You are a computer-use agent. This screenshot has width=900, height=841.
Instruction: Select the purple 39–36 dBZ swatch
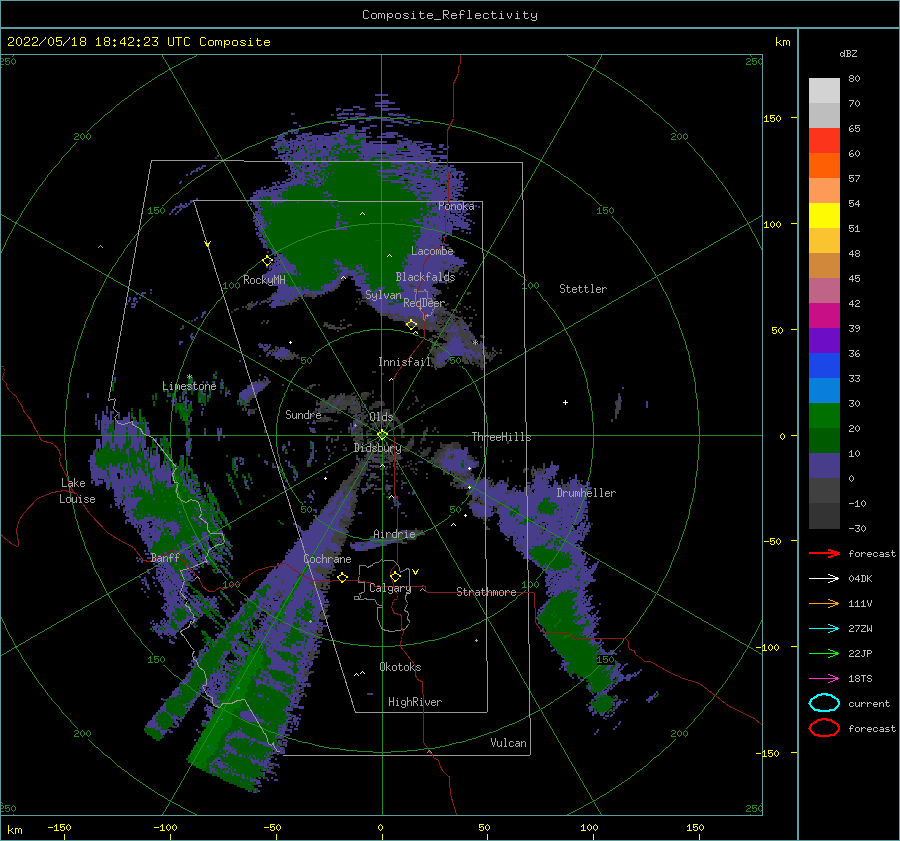coord(824,341)
